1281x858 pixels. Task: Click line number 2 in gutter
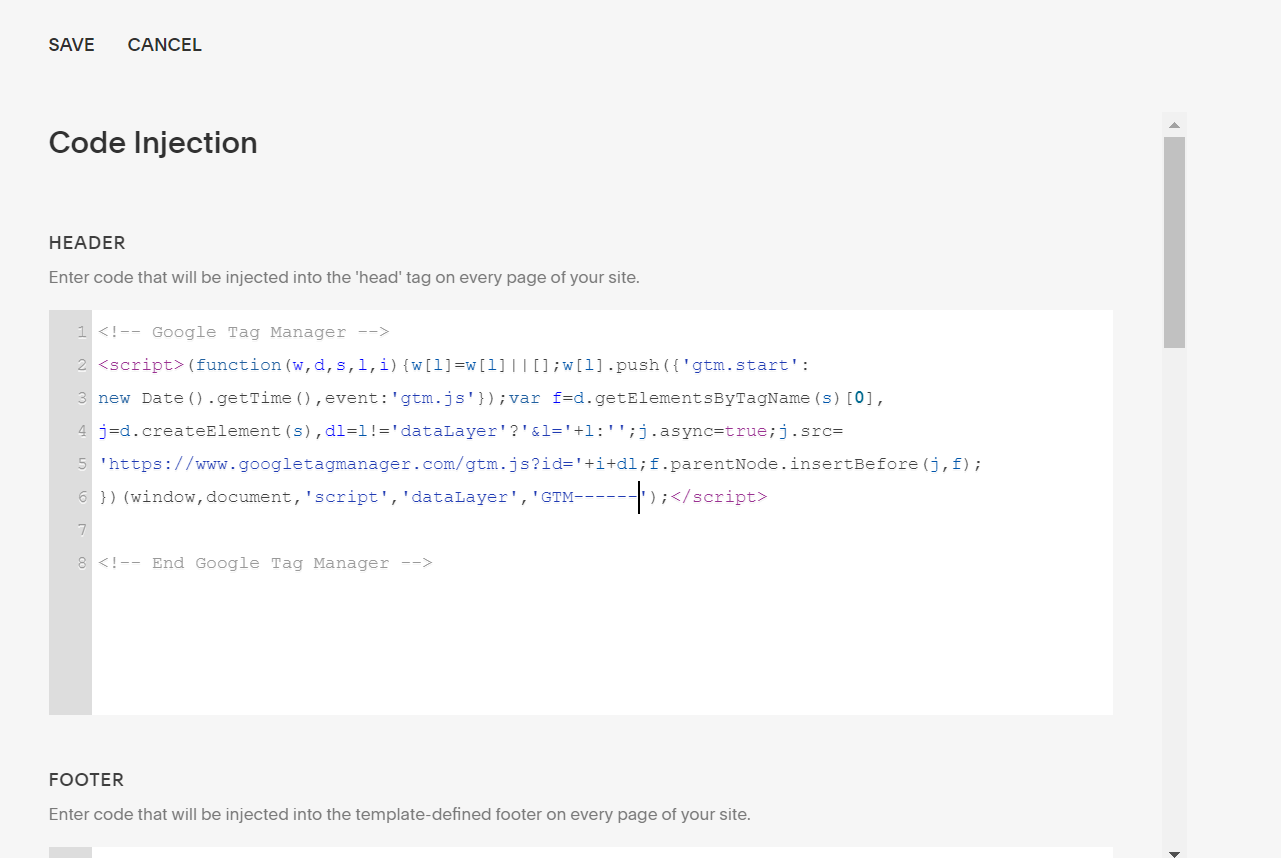click(82, 365)
